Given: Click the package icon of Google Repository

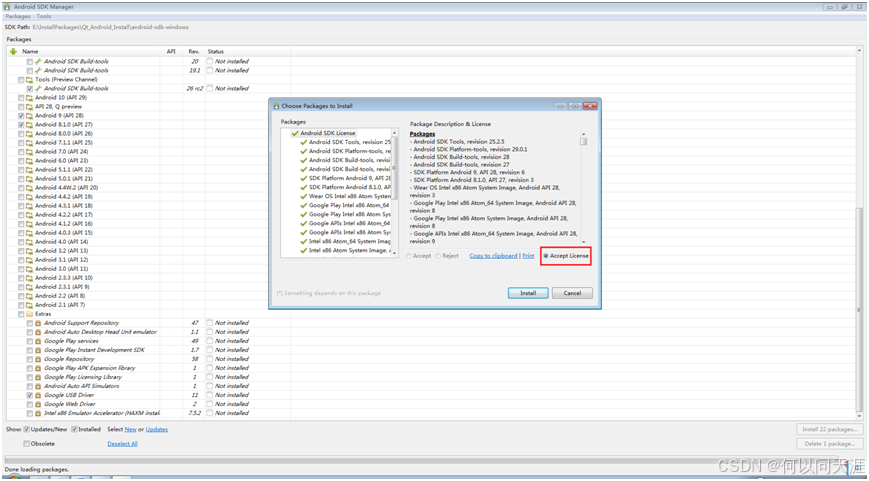Looking at the screenshot, I should pos(38,359).
